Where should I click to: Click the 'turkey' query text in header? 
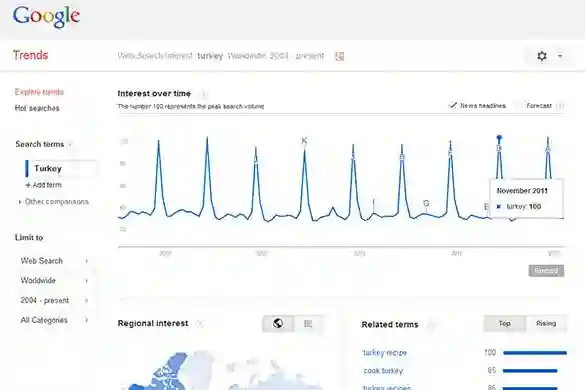[210, 56]
